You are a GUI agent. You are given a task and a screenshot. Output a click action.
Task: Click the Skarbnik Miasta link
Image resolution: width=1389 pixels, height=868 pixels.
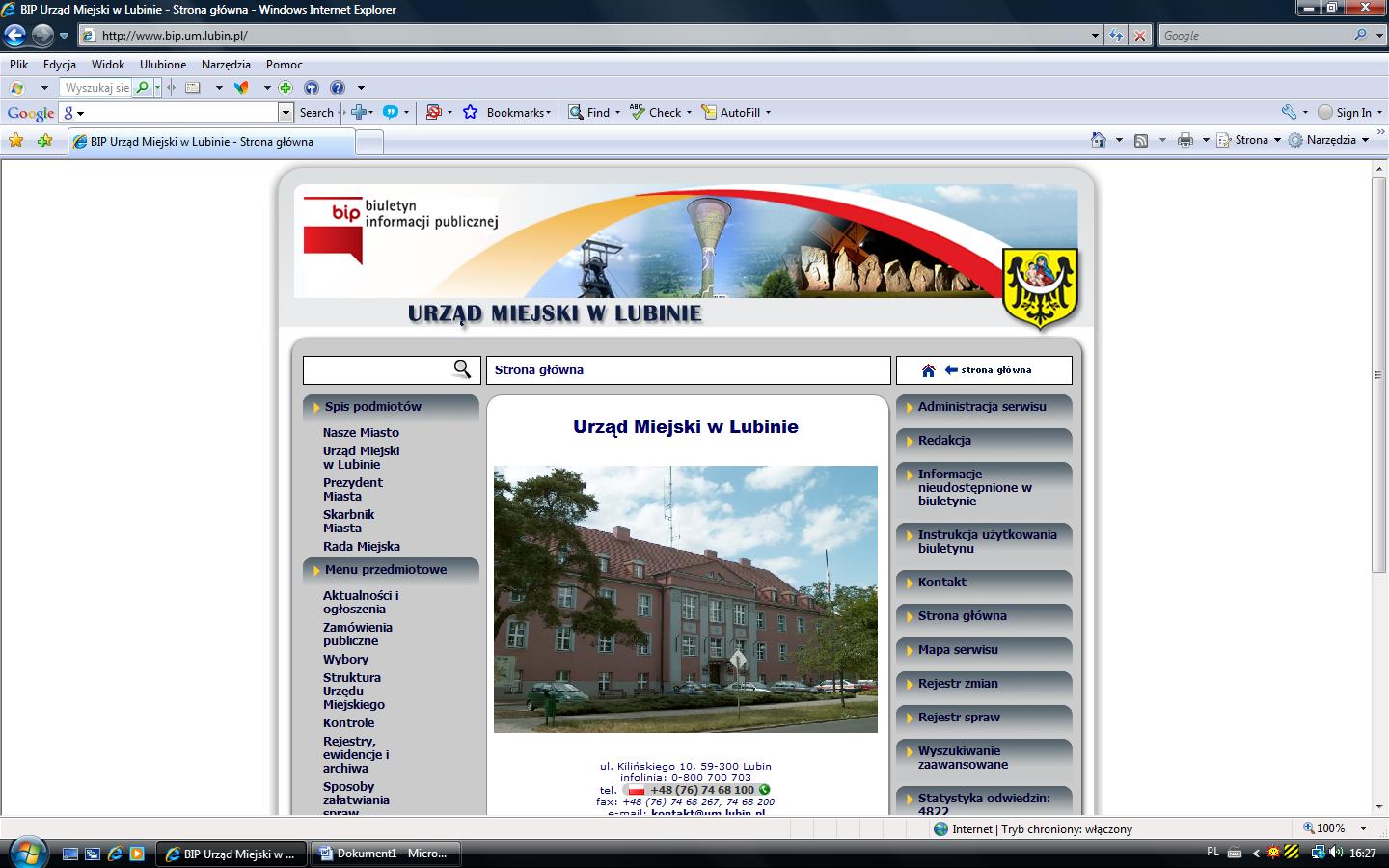349,522
